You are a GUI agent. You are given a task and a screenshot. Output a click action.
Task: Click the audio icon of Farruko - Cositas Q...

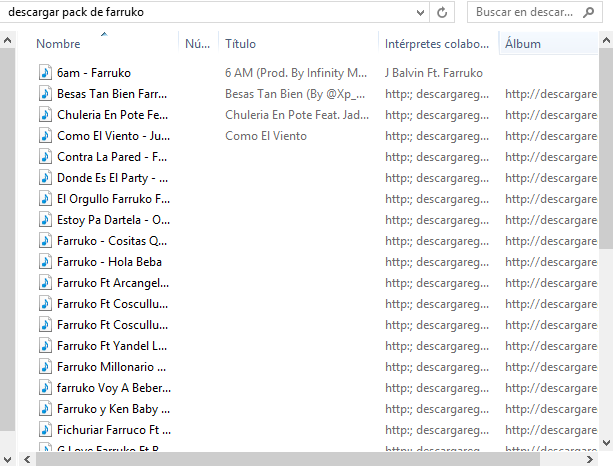click(x=45, y=241)
